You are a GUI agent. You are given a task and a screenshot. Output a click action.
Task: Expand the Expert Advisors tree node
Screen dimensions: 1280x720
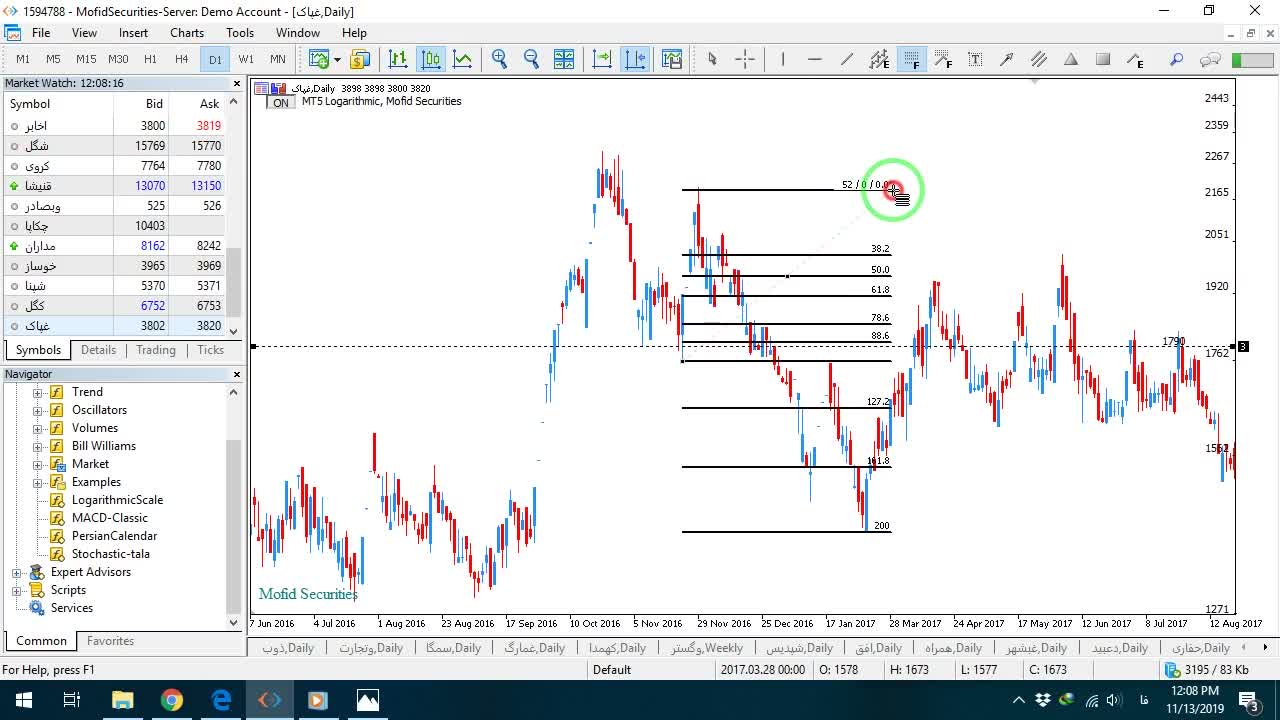tap(17, 572)
